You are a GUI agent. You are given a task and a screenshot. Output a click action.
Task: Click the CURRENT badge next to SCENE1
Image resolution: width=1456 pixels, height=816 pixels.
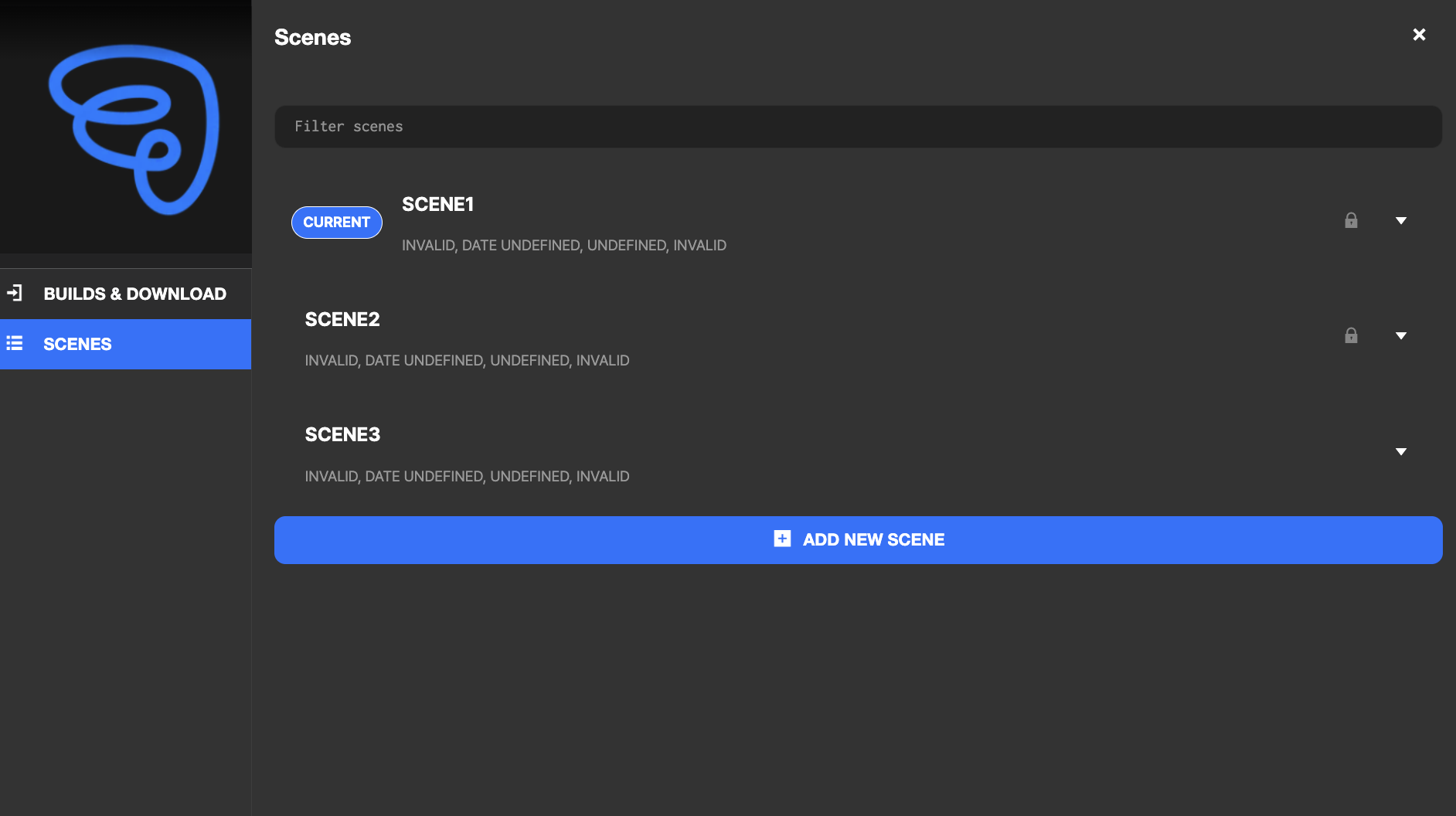click(336, 223)
